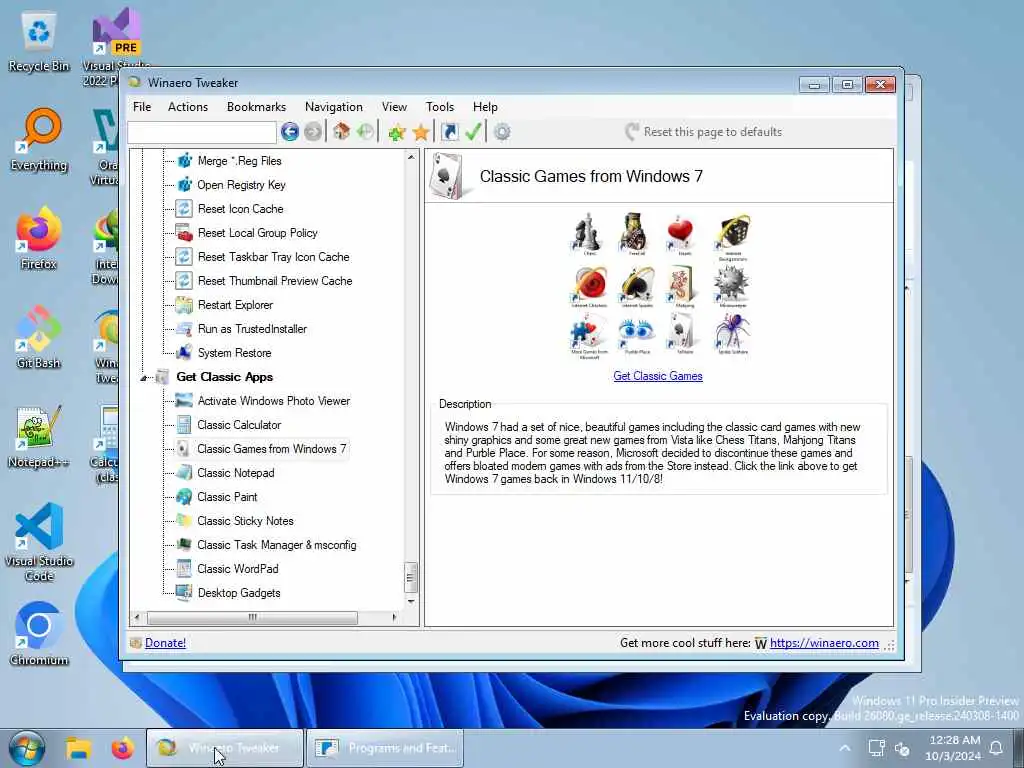
Task: Click Reset this page to defaults
Action: click(x=703, y=132)
